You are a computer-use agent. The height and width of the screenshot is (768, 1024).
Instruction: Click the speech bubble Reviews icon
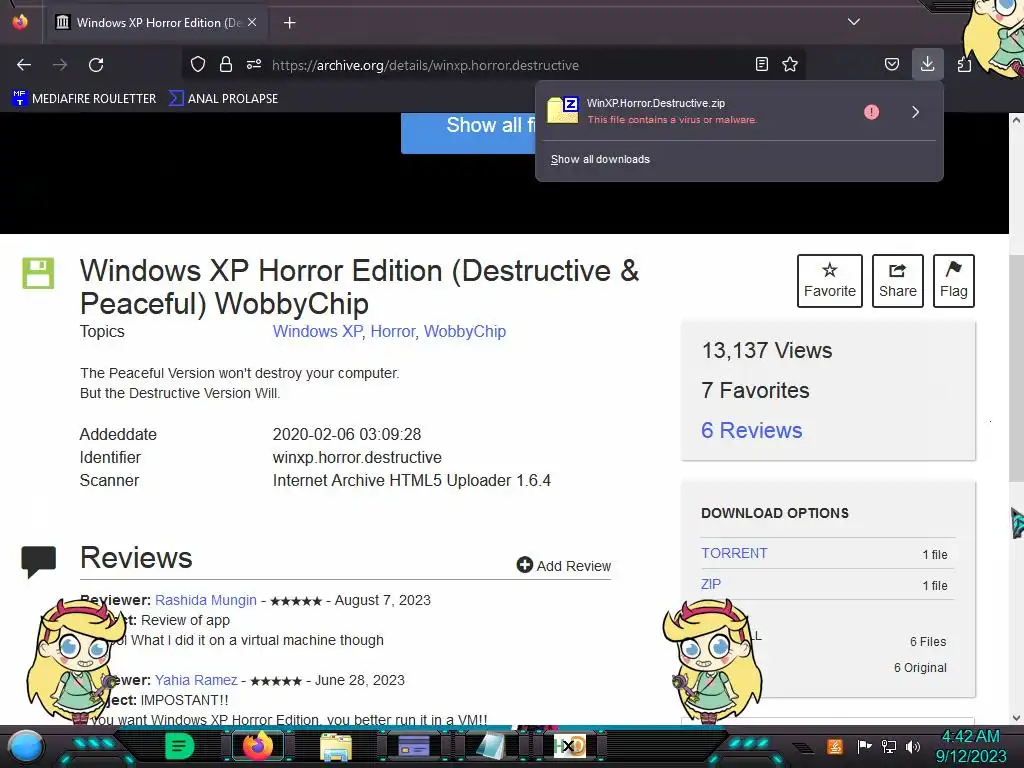(x=39, y=562)
